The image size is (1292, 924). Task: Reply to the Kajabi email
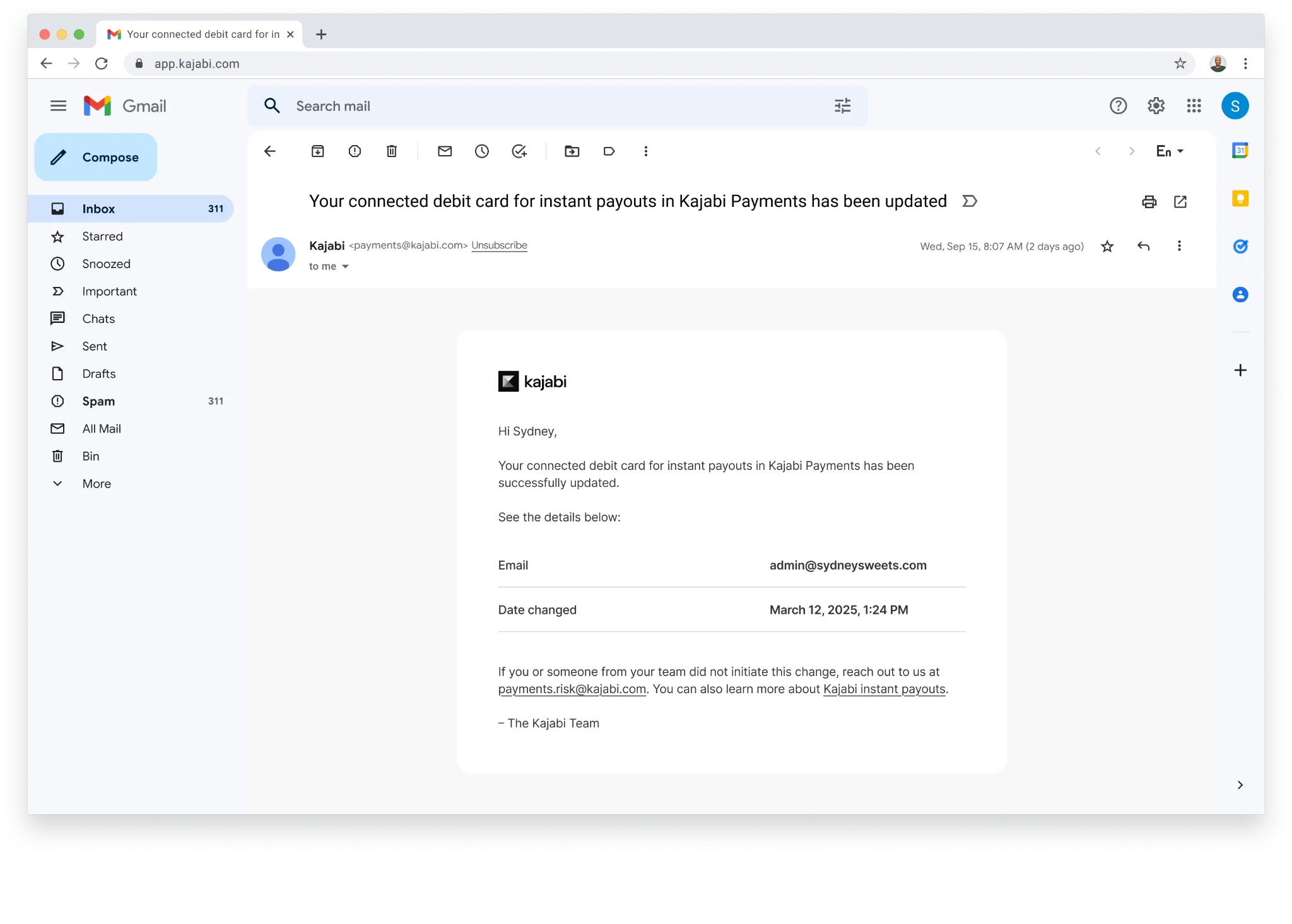tap(1144, 246)
